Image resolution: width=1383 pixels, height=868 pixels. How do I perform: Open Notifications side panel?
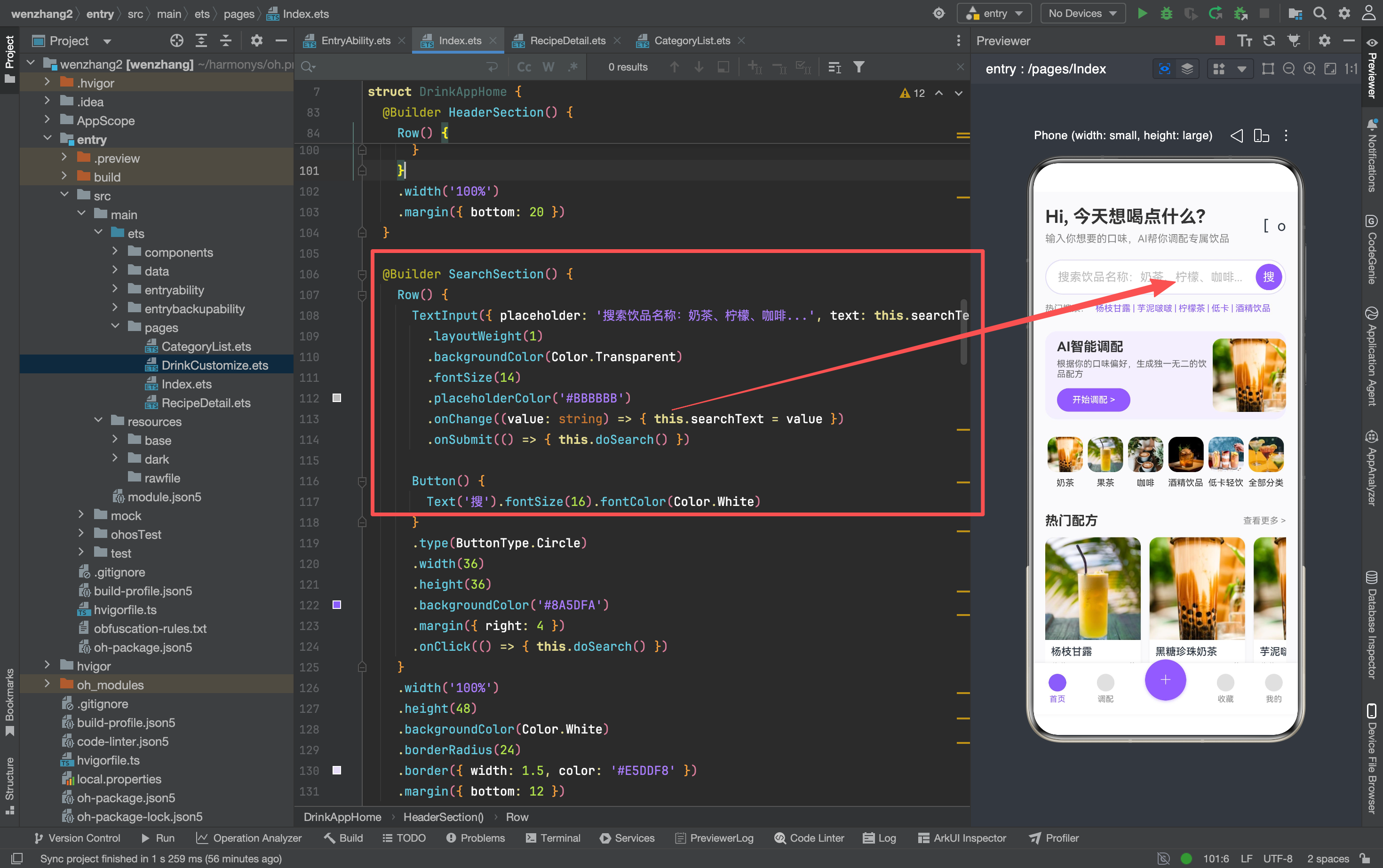[x=1372, y=155]
